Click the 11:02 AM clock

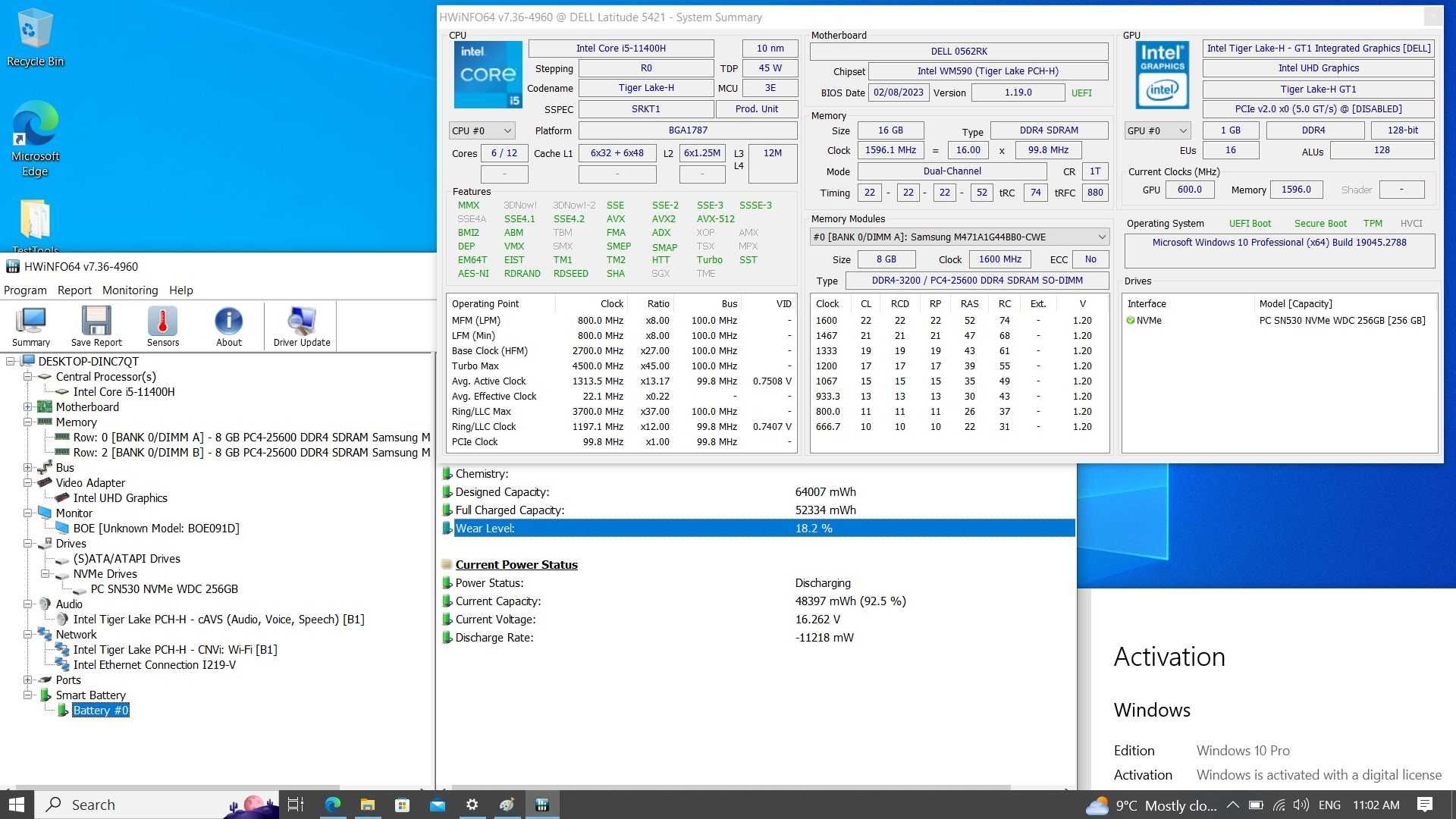point(1376,805)
